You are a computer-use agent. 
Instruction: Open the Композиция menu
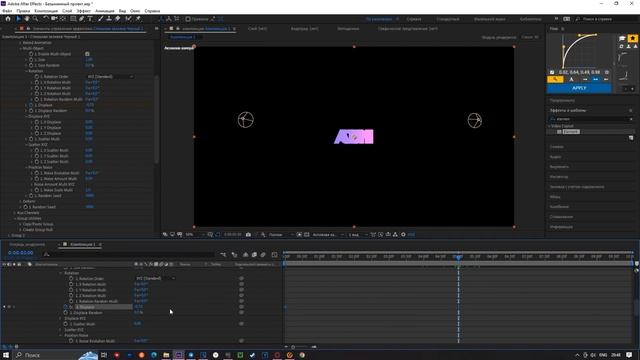click(x=46, y=11)
